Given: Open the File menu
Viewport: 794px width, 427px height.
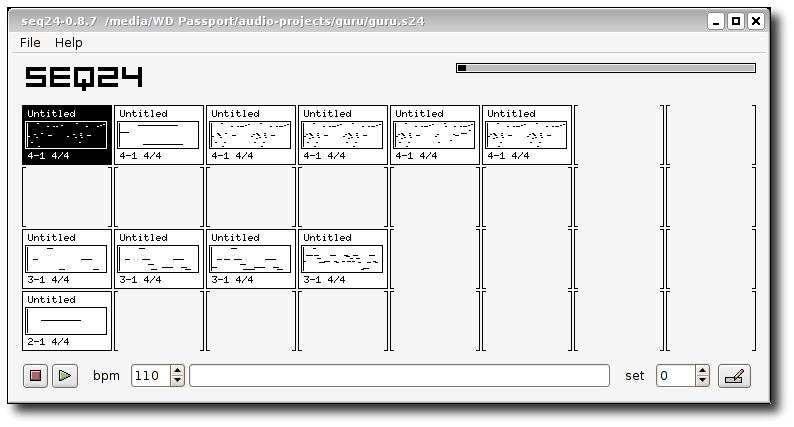Looking at the screenshot, I should click(30, 43).
